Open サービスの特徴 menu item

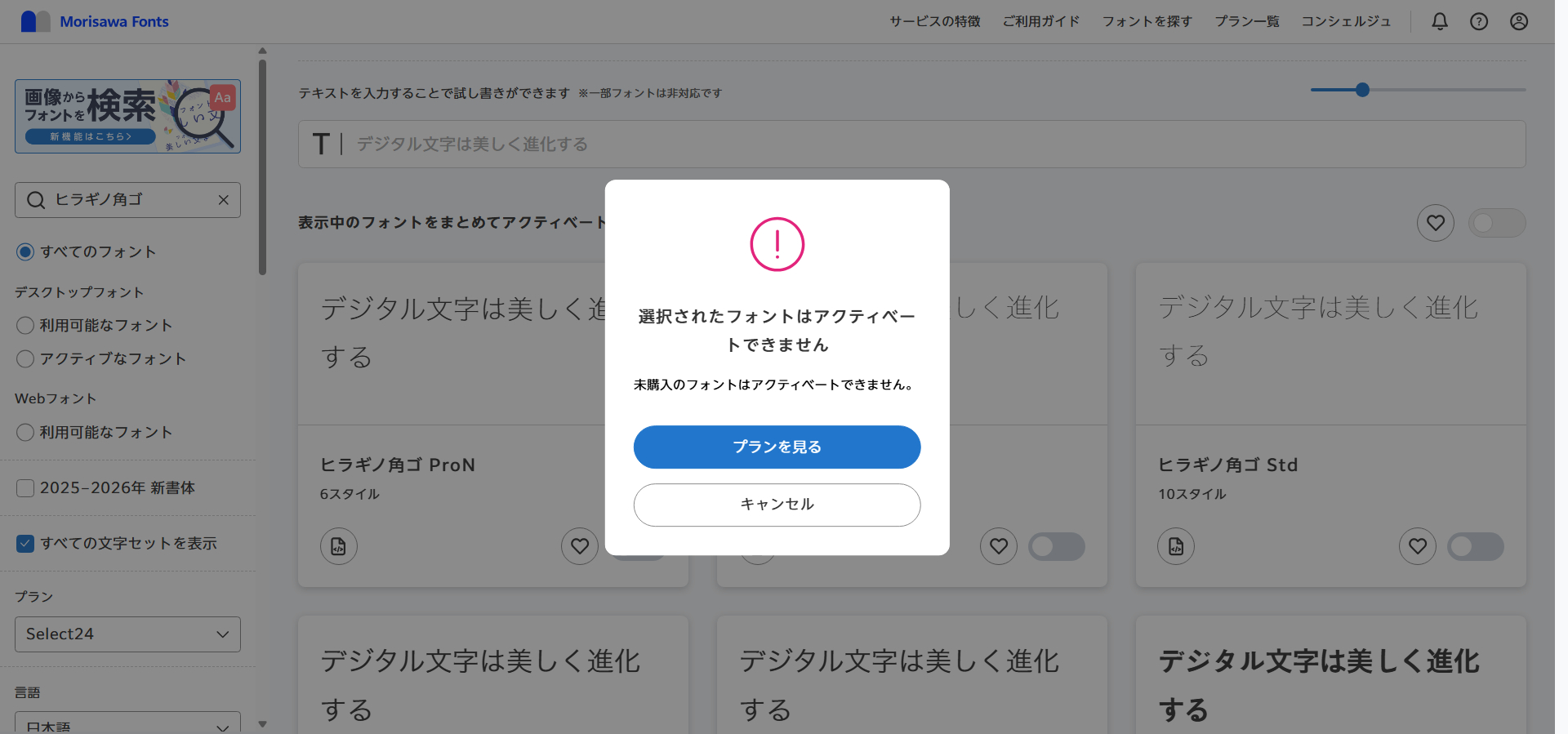(935, 21)
